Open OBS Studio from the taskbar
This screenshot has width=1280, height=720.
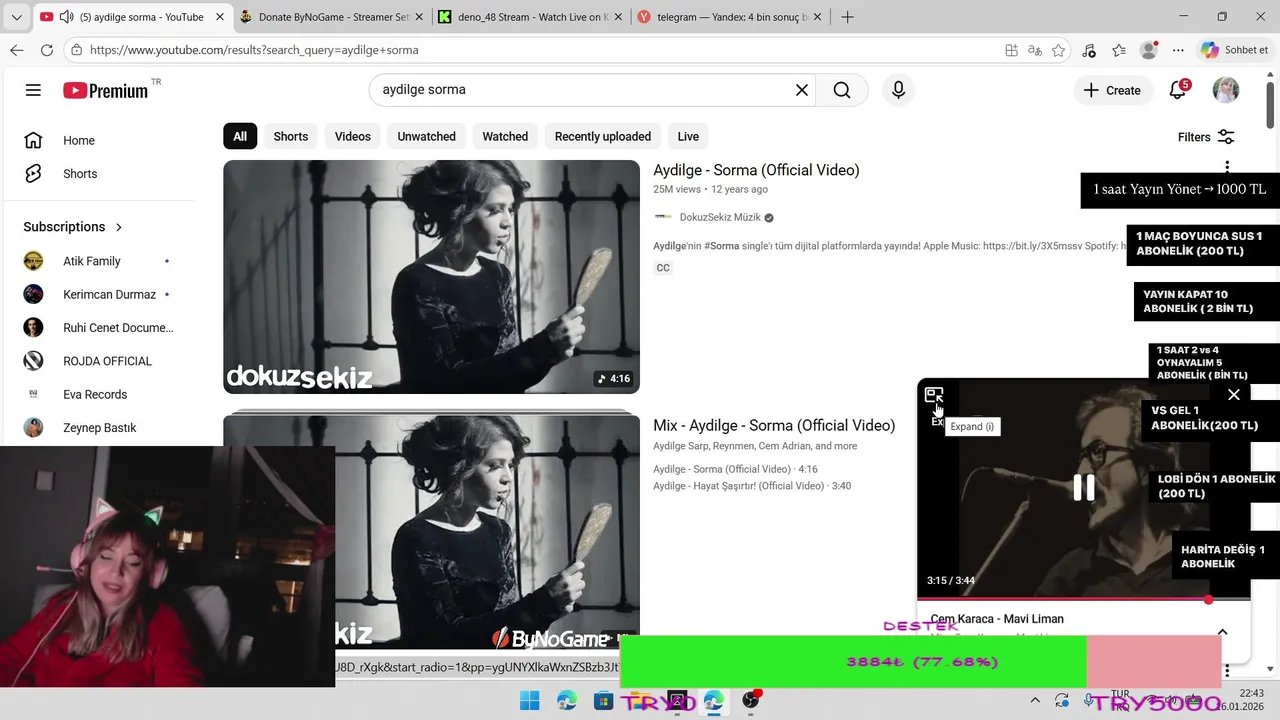point(750,700)
